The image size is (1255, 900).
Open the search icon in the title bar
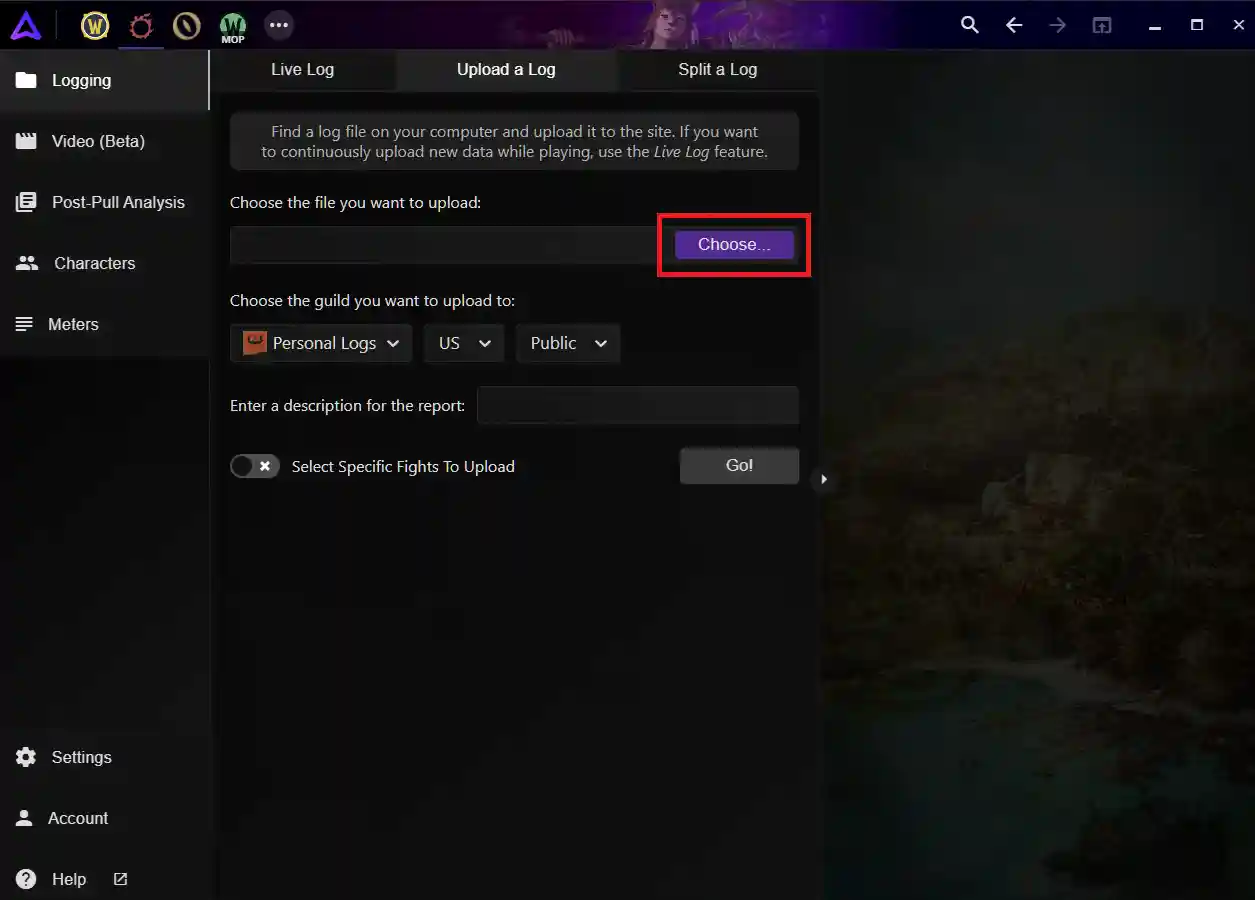[969, 24]
